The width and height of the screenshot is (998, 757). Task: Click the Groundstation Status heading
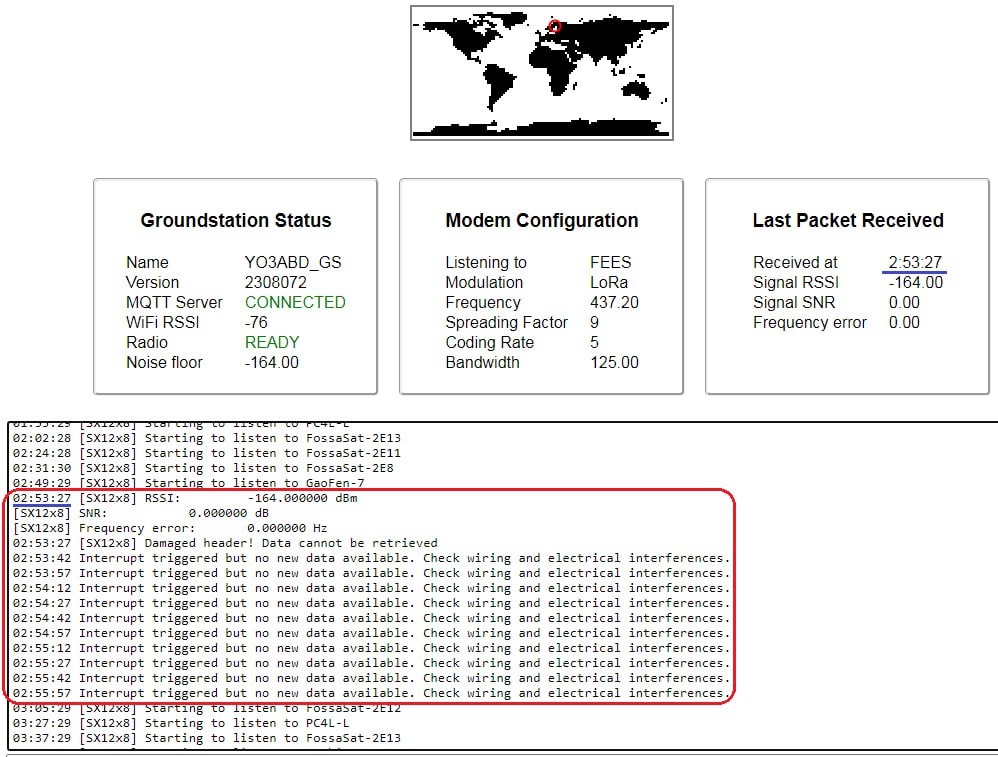(235, 220)
